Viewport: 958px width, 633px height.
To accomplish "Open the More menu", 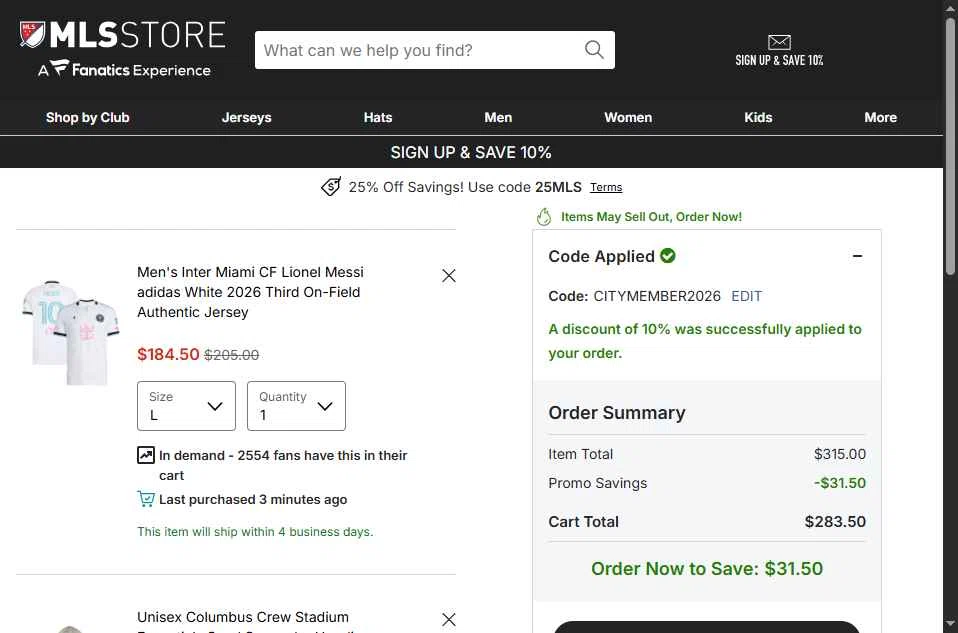I will tap(880, 117).
